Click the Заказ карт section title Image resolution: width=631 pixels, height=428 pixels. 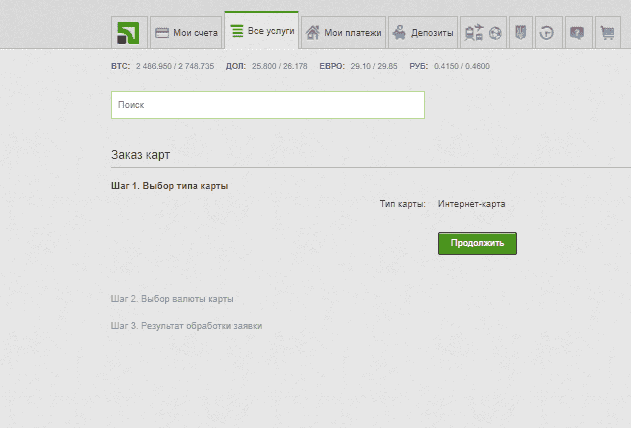[140, 156]
